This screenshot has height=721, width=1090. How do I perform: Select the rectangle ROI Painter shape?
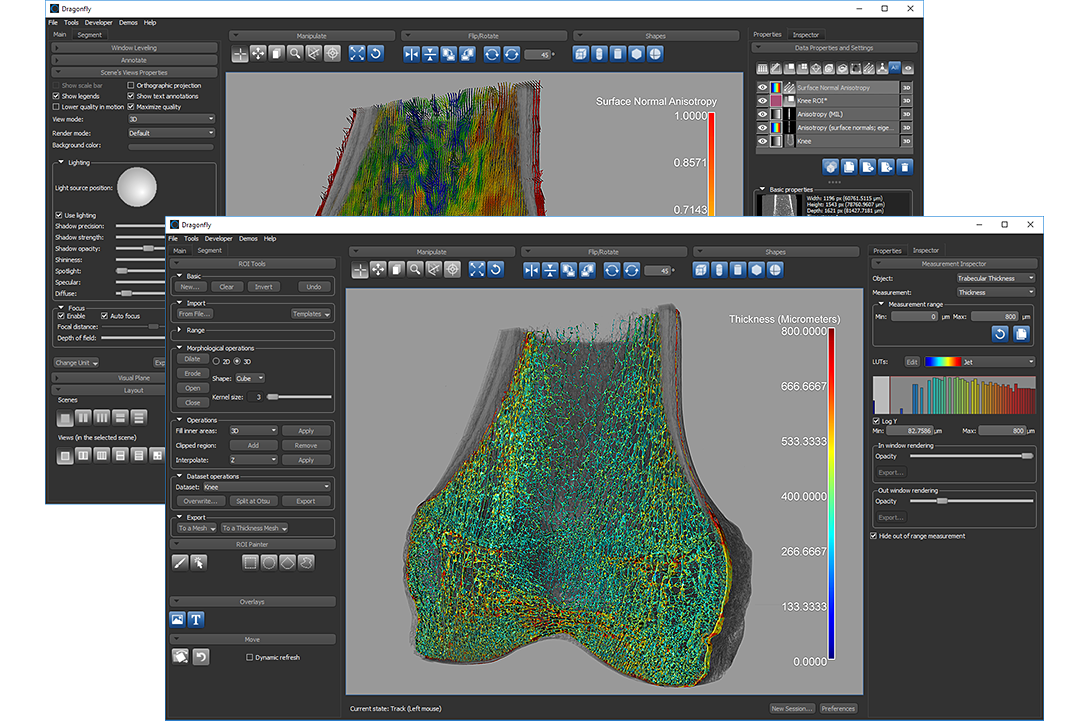(x=250, y=562)
